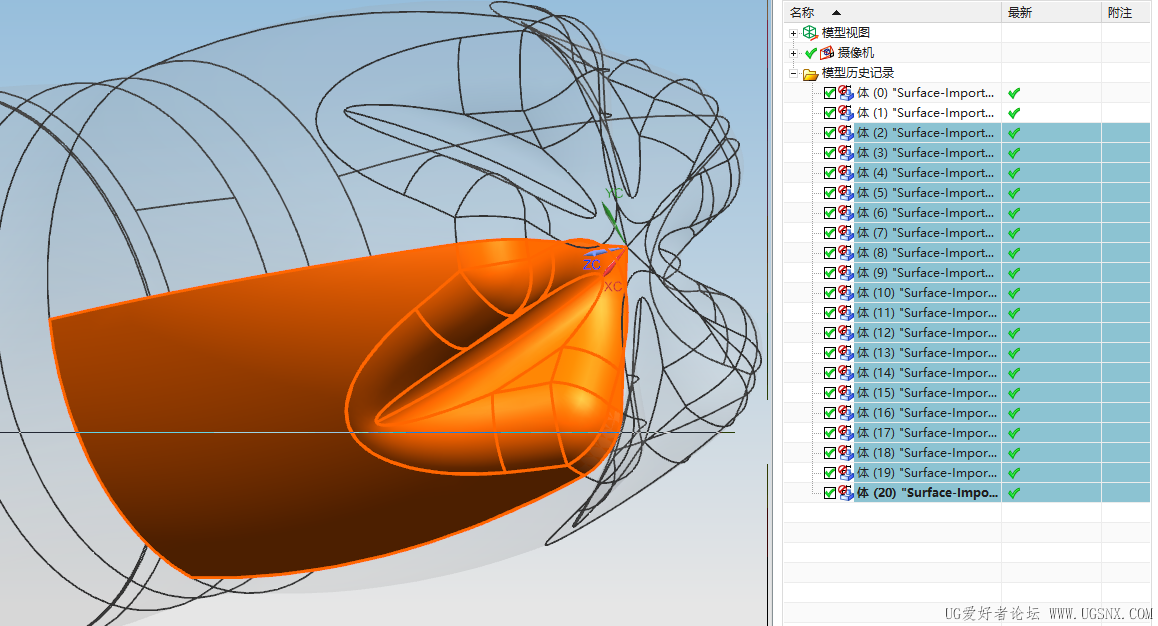Click the 摄像机 camera icon

click(827, 53)
